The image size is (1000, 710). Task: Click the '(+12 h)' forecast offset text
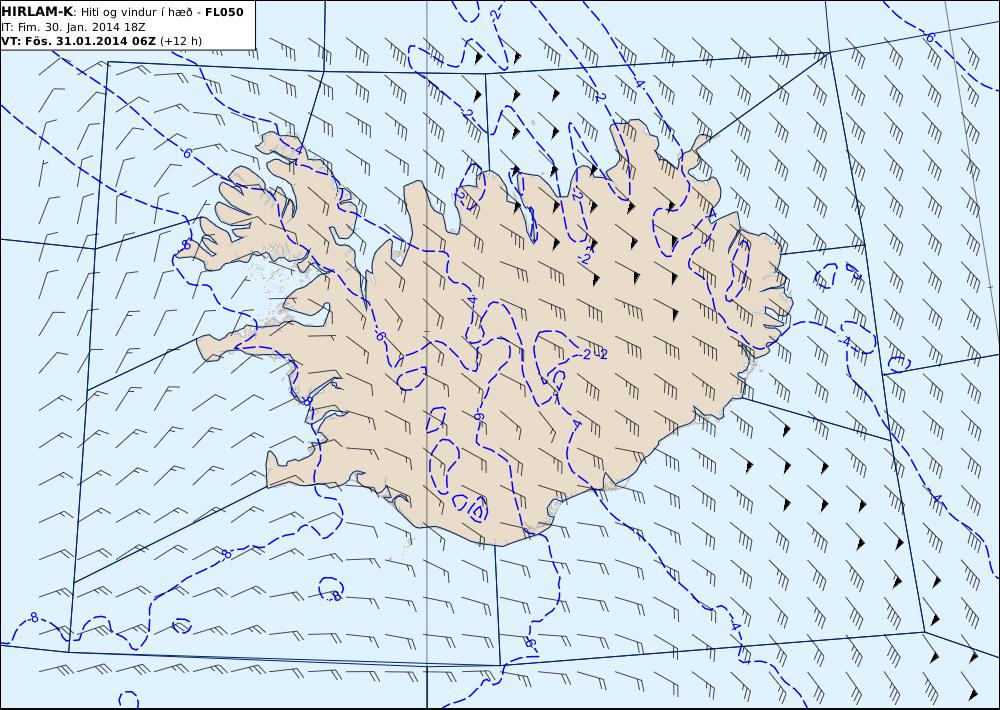[x=180, y=41]
